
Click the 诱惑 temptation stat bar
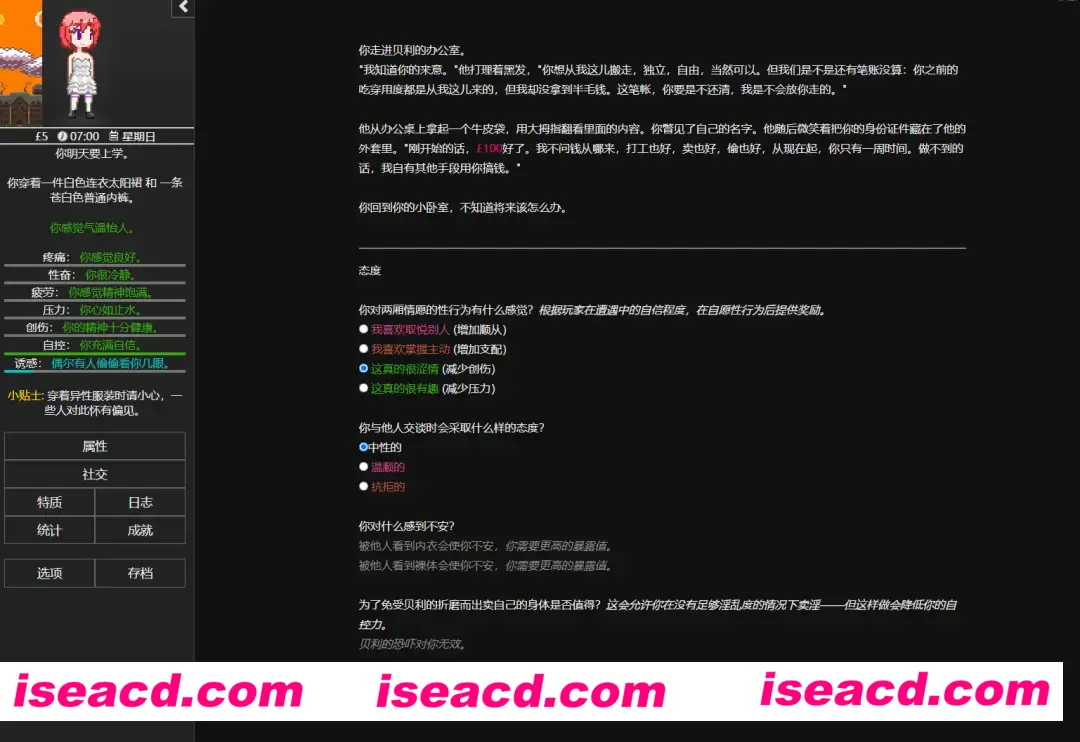coord(95,364)
